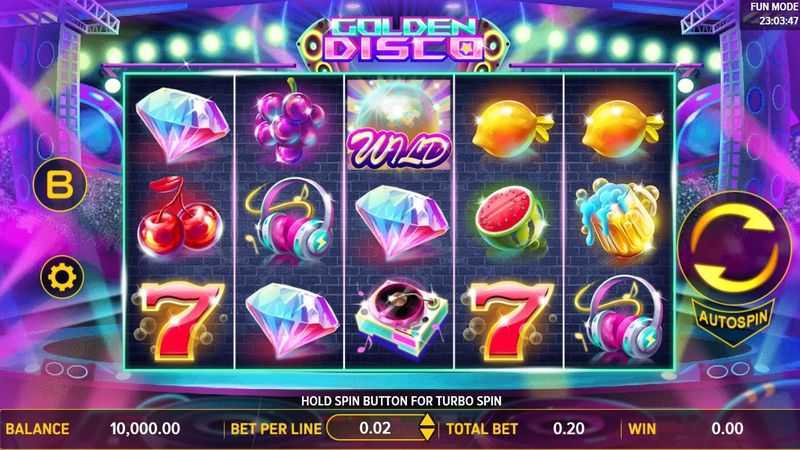The width and height of the screenshot is (800, 450).
Task: Click the cherries symbol on reel one
Action: tap(180, 216)
